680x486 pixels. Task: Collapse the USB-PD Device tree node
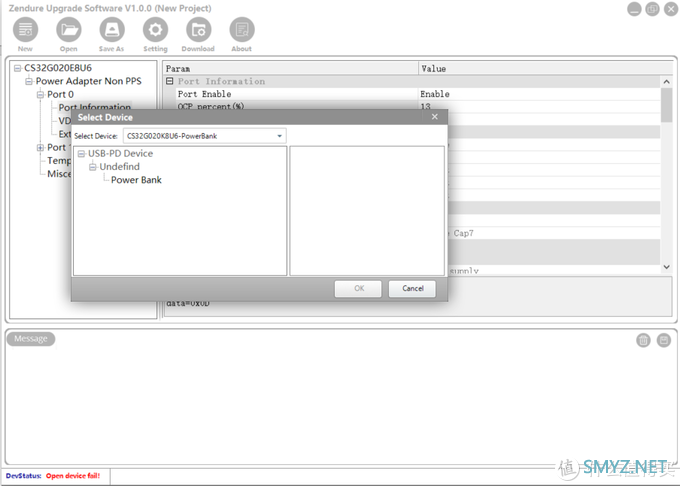point(81,154)
